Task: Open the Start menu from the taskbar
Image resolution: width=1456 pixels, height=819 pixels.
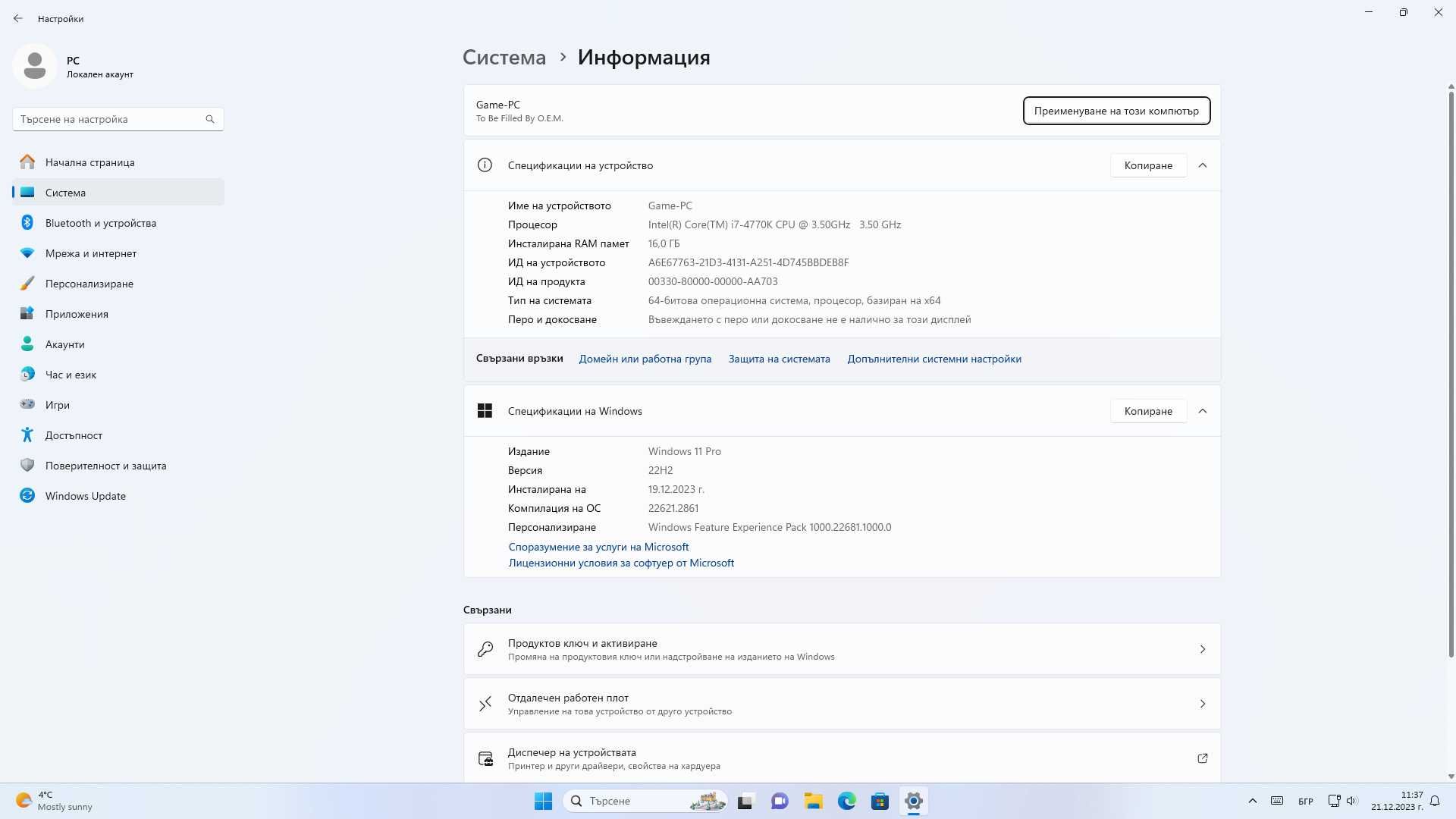Action: 543,801
